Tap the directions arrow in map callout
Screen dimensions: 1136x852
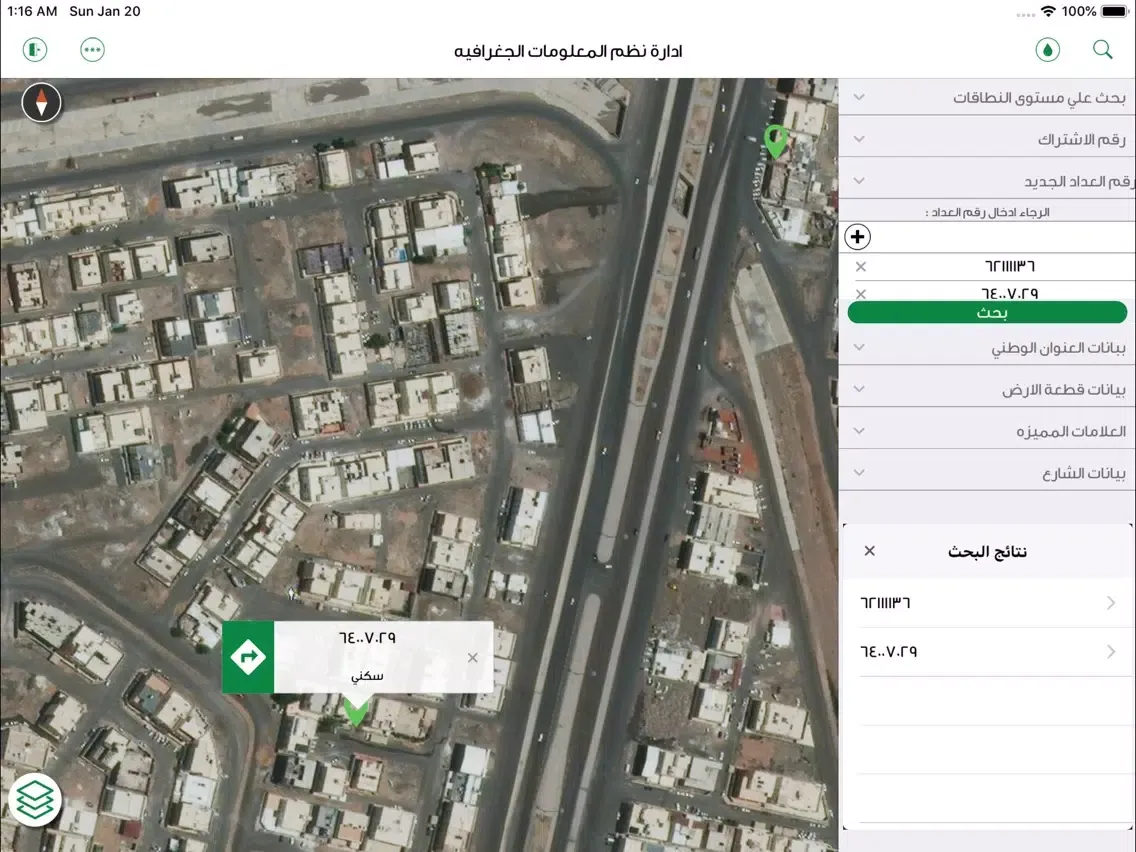[248, 657]
